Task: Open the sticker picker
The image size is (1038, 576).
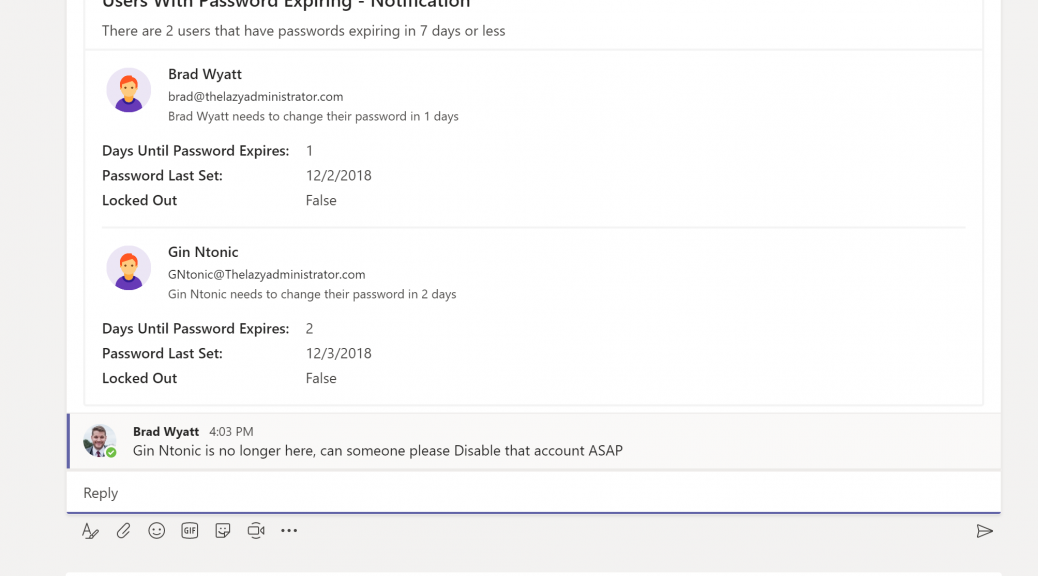Action: [x=222, y=530]
